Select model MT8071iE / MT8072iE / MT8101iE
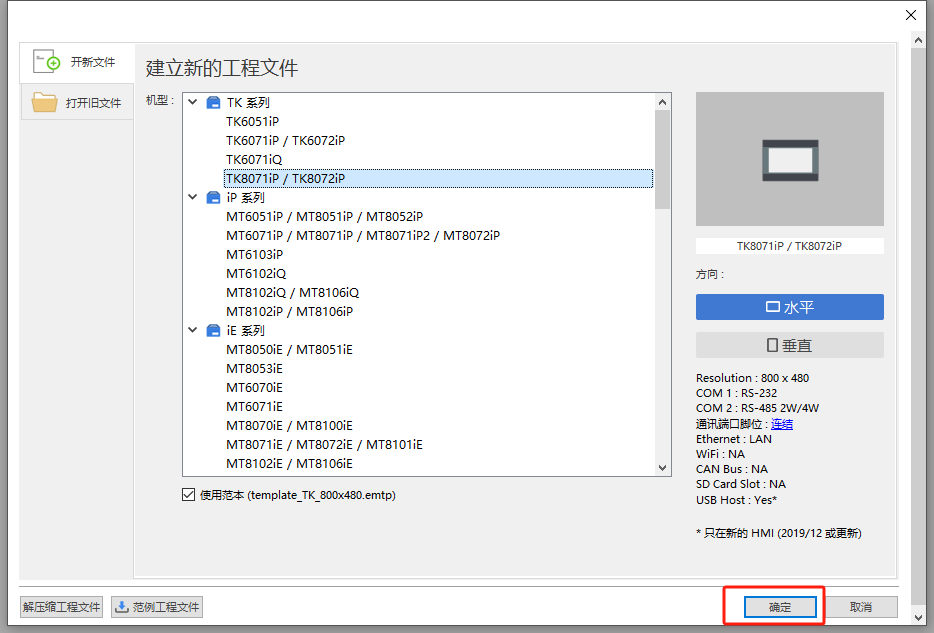Screen dimensions: 934x633 pyautogui.click(x=324, y=444)
